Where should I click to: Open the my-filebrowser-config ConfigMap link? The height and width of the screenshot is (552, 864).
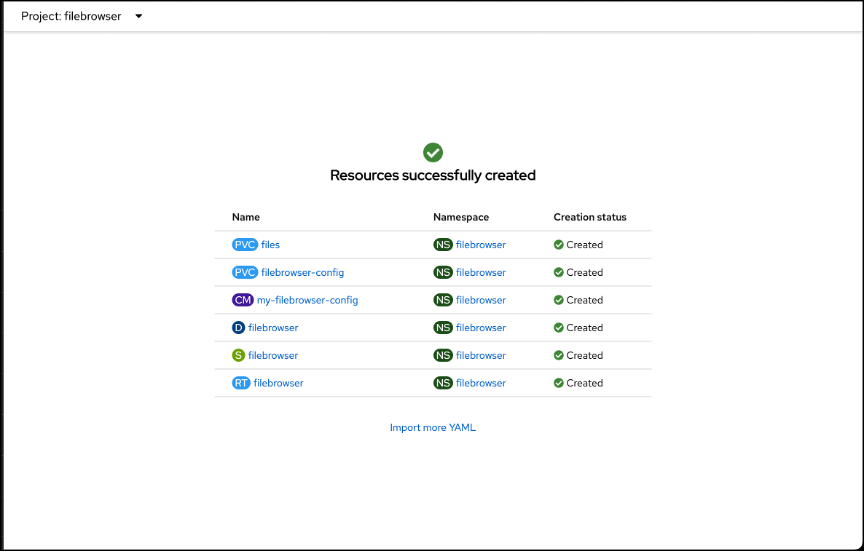point(307,300)
